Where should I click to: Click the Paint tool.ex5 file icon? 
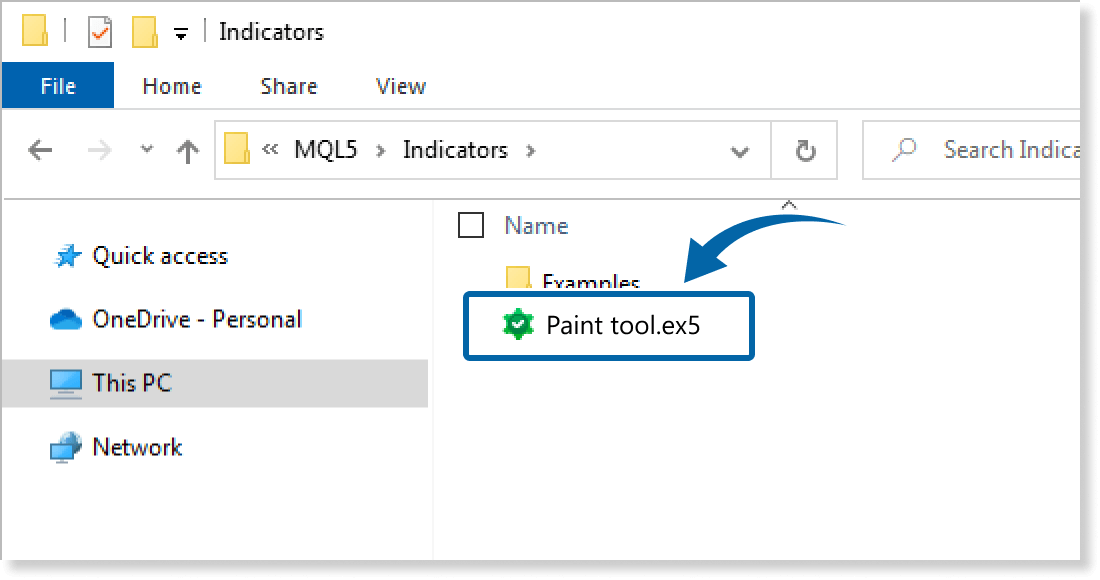pos(517,325)
